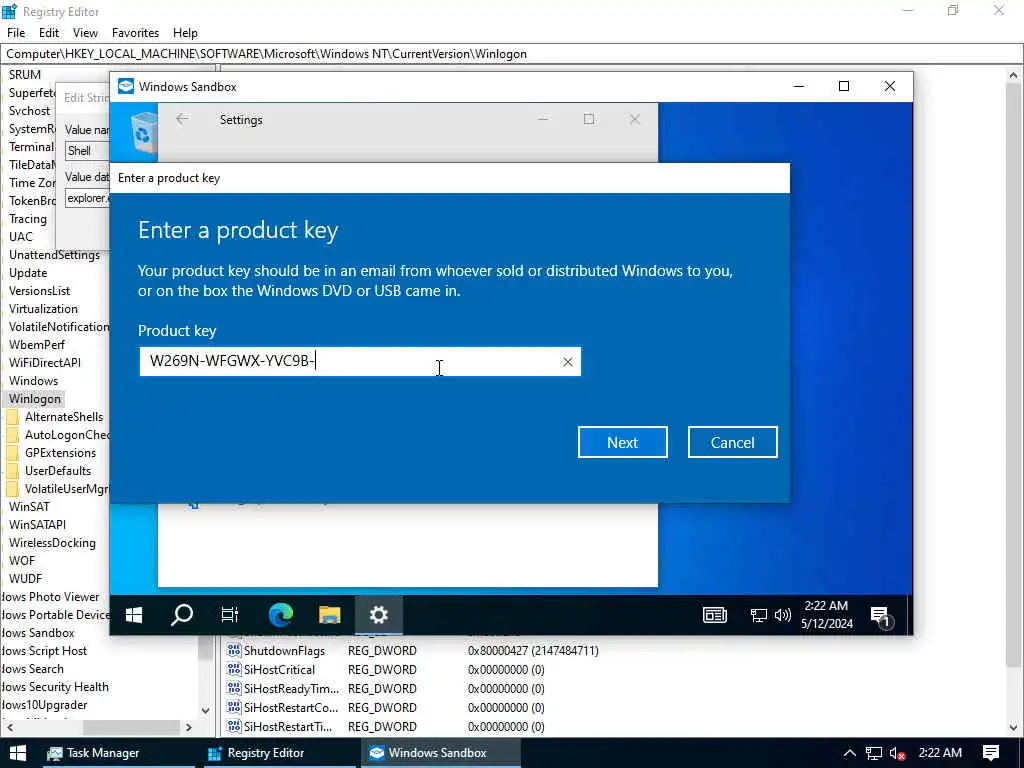
Task: Click the sandbox Start menu Windows icon
Action: (x=134, y=615)
